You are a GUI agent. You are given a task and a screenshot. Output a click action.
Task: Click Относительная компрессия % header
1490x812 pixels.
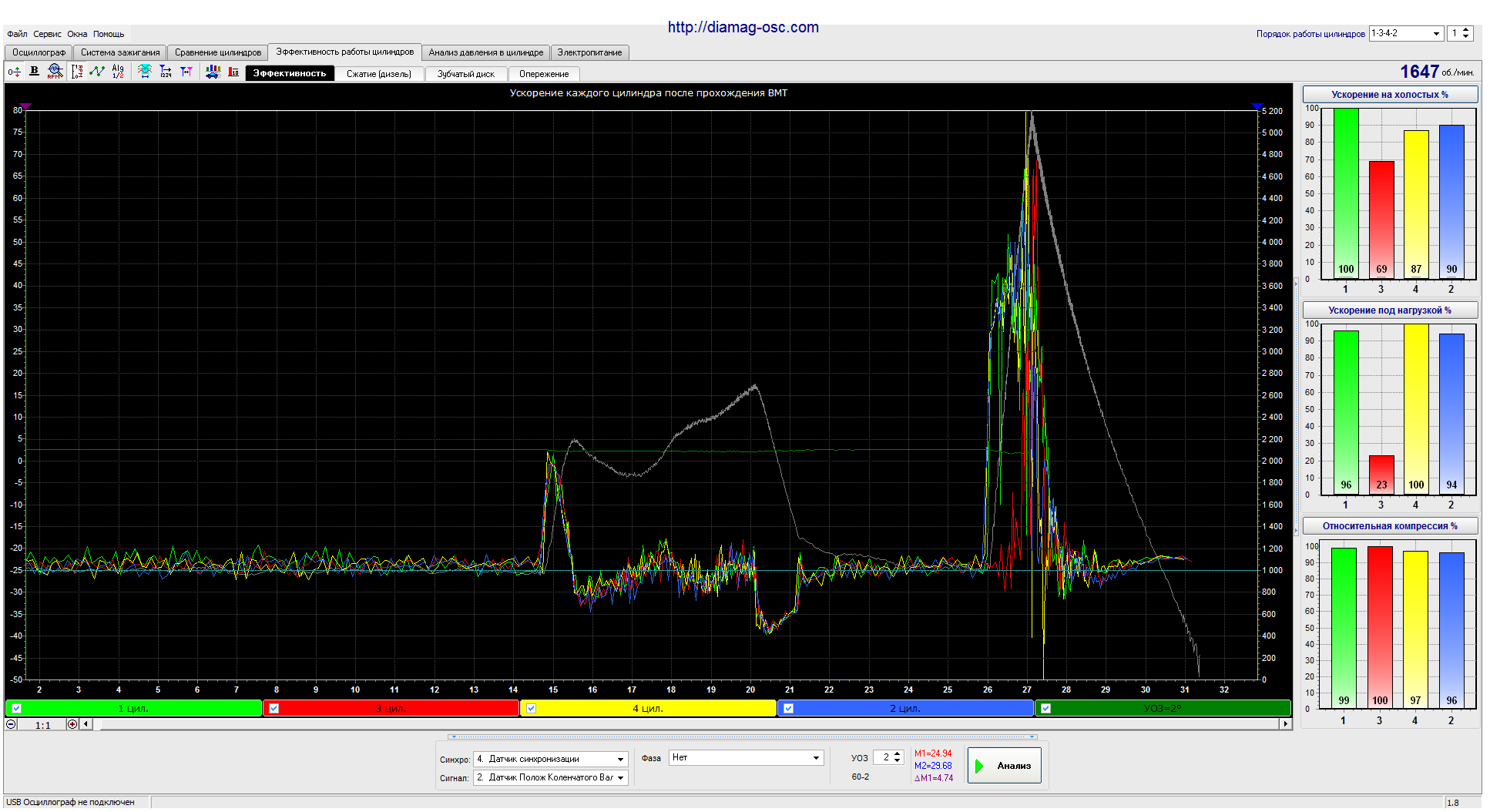coord(1390,526)
